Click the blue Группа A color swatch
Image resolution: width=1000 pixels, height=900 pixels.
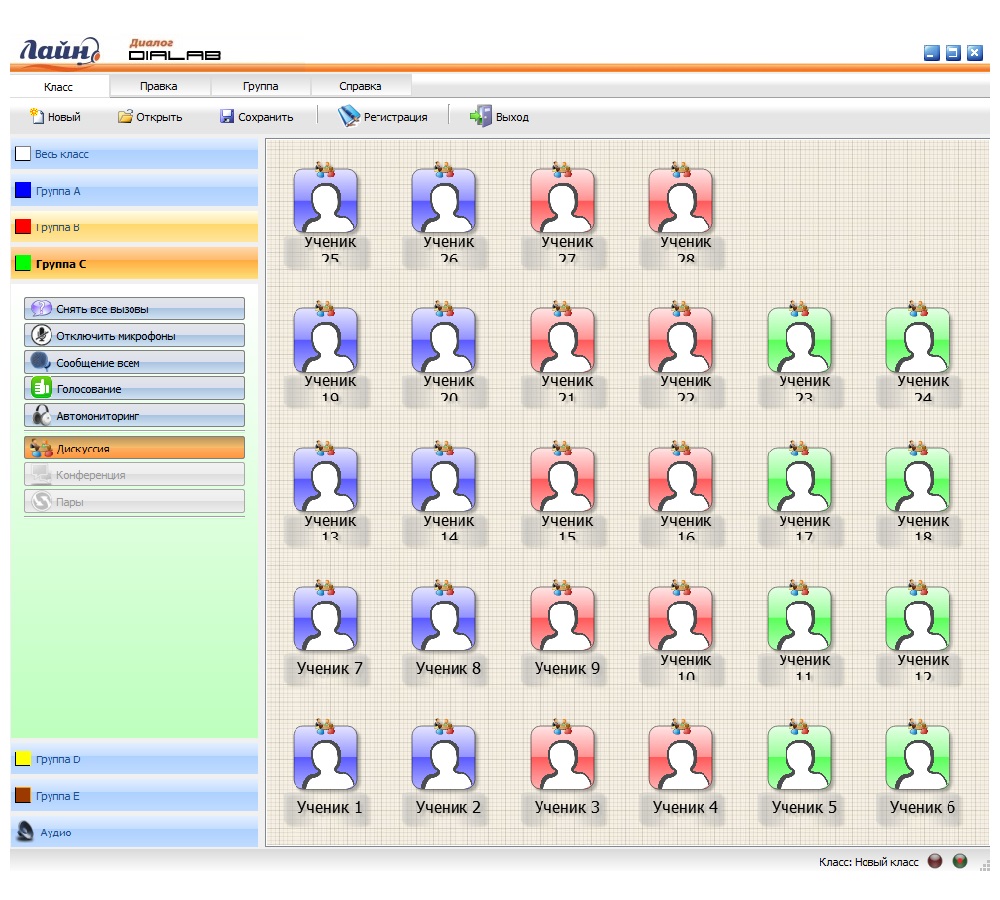(x=23, y=190)
